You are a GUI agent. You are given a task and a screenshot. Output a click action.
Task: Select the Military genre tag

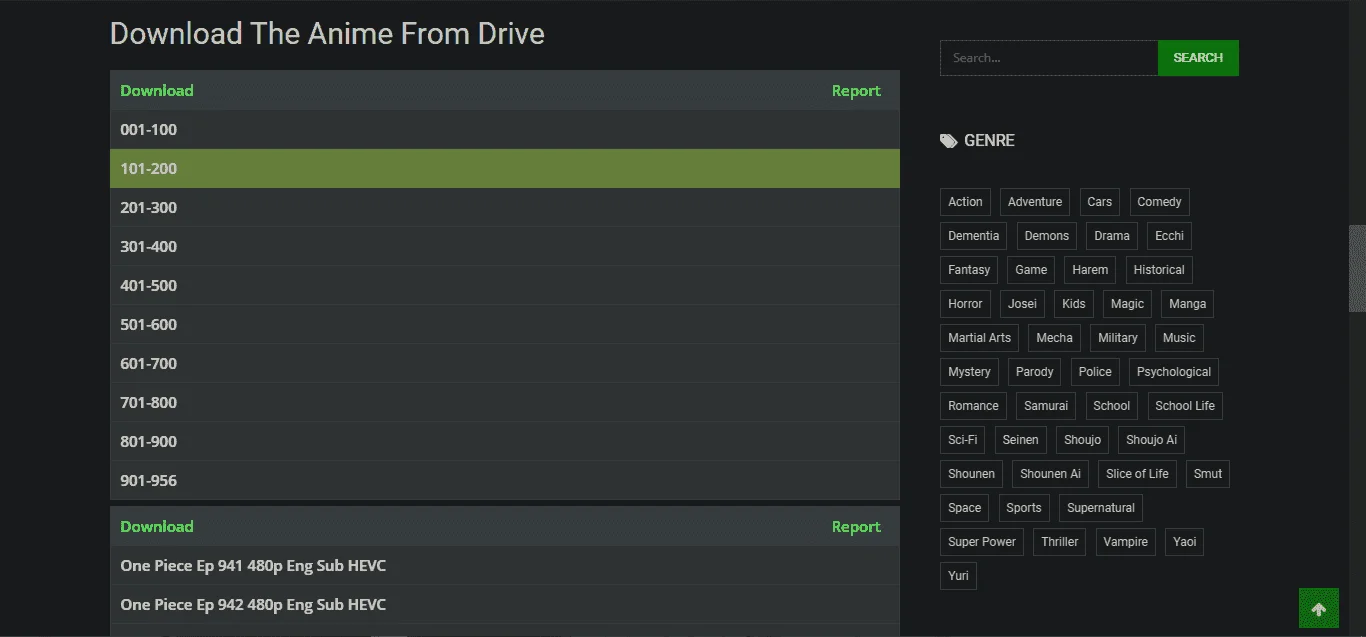point(1118,338)
